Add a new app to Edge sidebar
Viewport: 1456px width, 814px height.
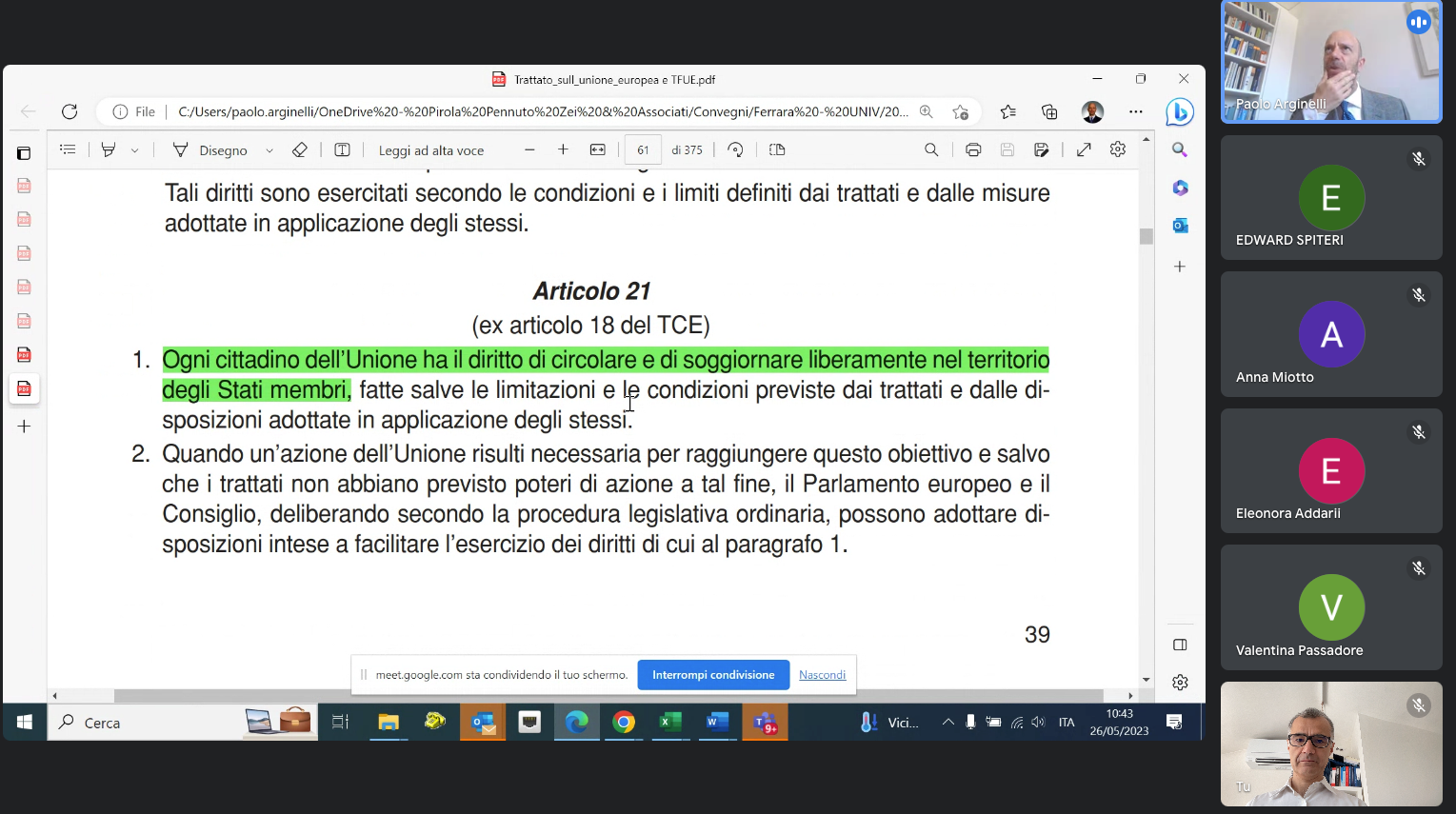(x=1180, y=267)
